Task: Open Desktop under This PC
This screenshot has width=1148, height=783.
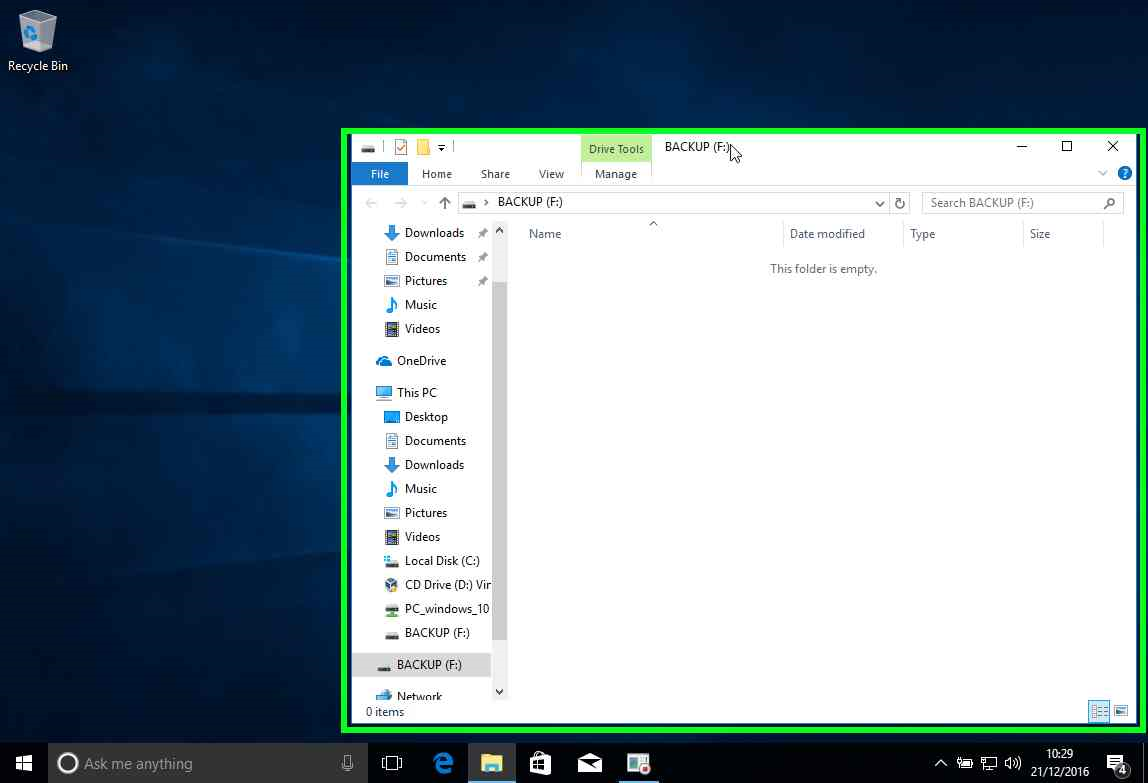Action: pos(425,417)
